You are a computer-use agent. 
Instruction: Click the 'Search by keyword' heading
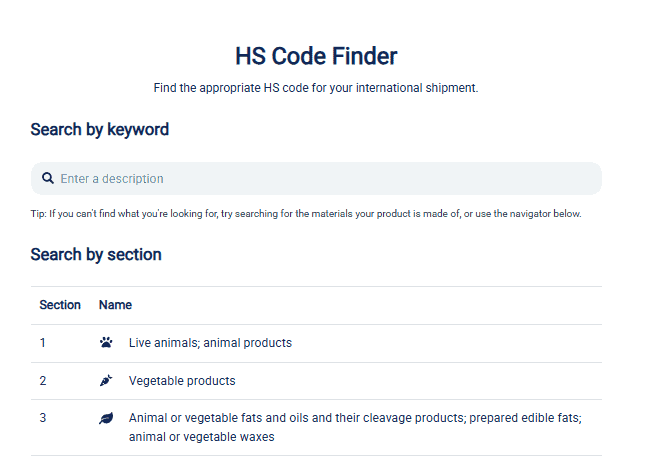click(x=99, y=129)
